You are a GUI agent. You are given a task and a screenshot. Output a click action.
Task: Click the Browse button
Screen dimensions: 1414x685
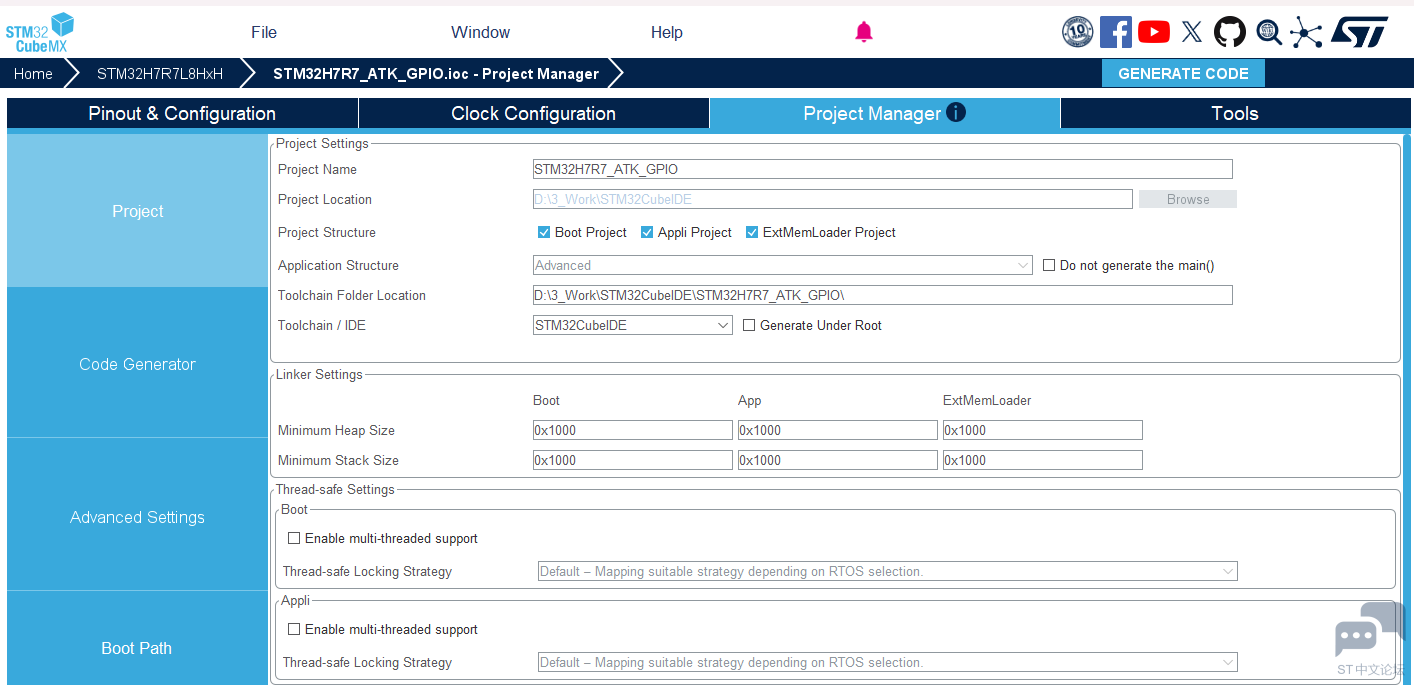click(x=1188, y=199)
